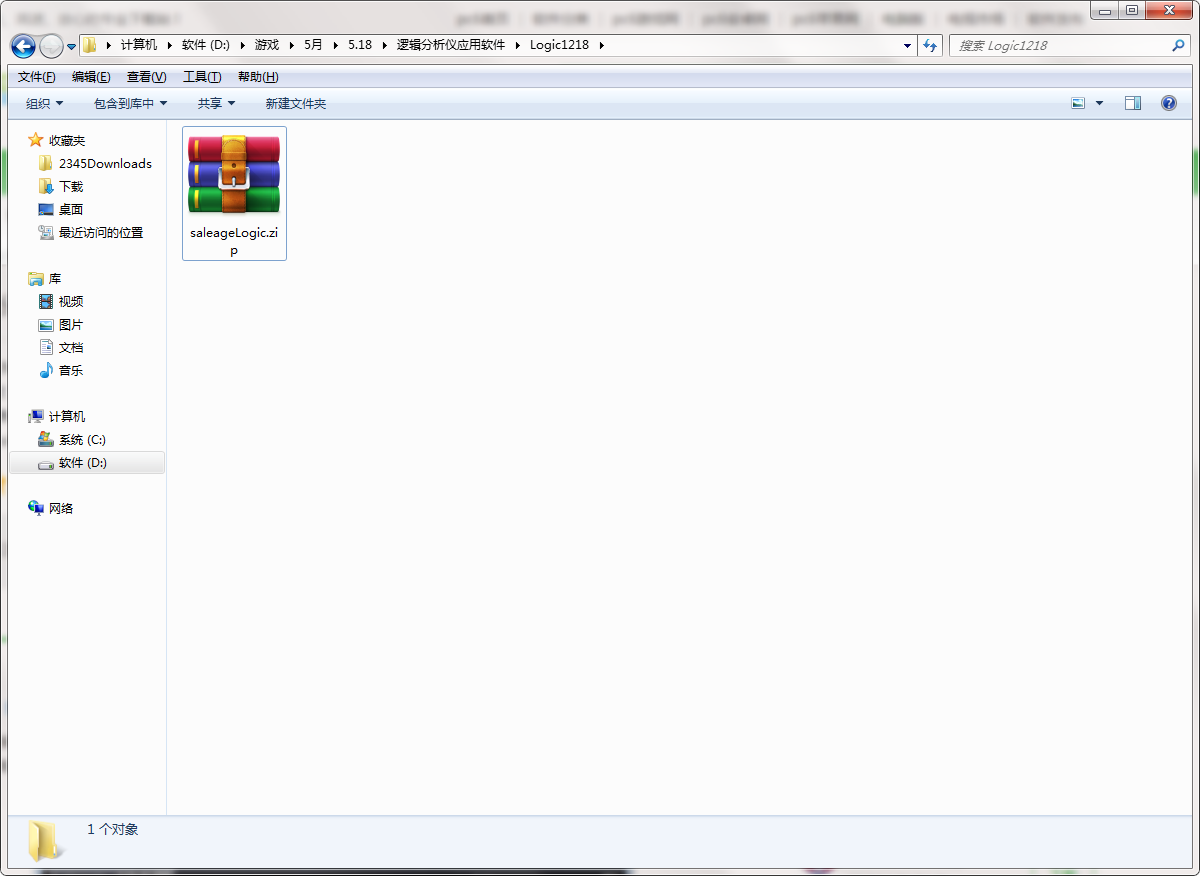The width and height of the screenshot is (1200, 876).
Task: Toggle the preview pane icon
Action: click(1133, 103)
